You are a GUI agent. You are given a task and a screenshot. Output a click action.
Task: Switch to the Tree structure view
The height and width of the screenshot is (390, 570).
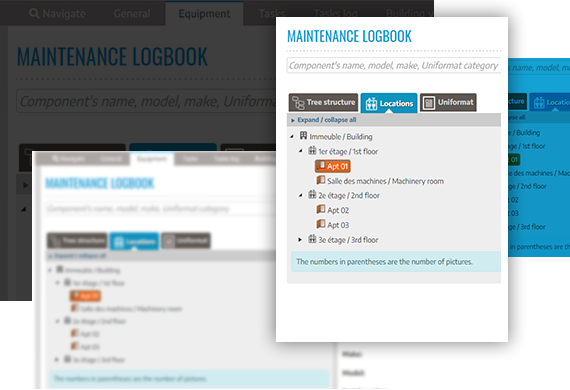click(x=323, y=102)
